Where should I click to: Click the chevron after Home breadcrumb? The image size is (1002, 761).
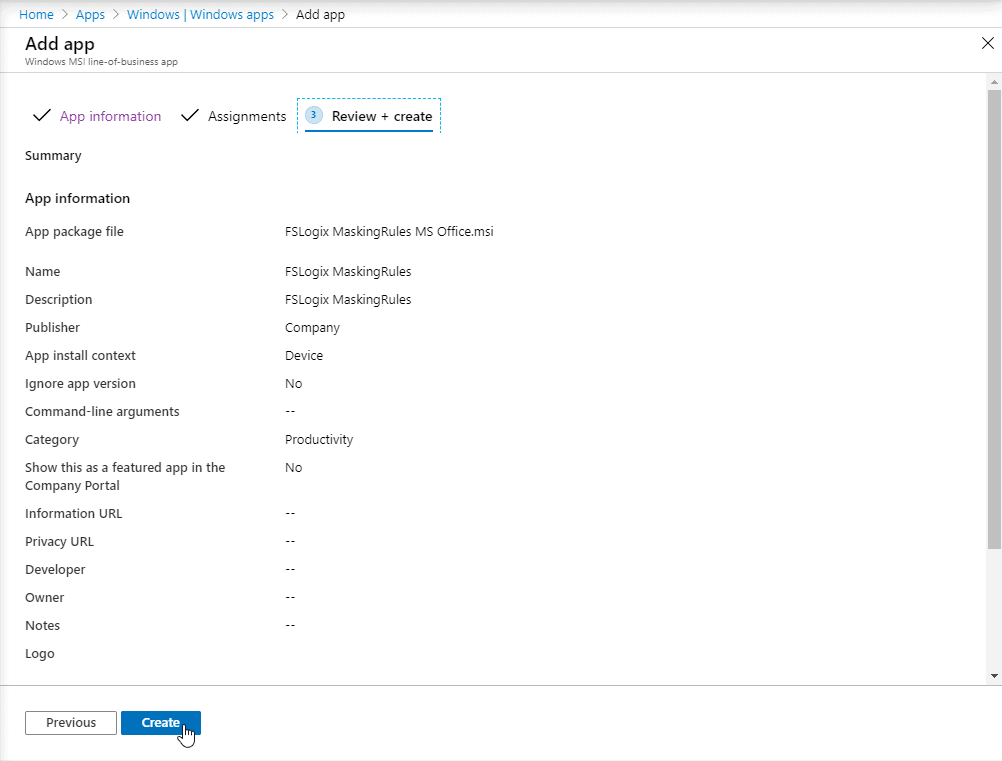(x=65, y=15)
